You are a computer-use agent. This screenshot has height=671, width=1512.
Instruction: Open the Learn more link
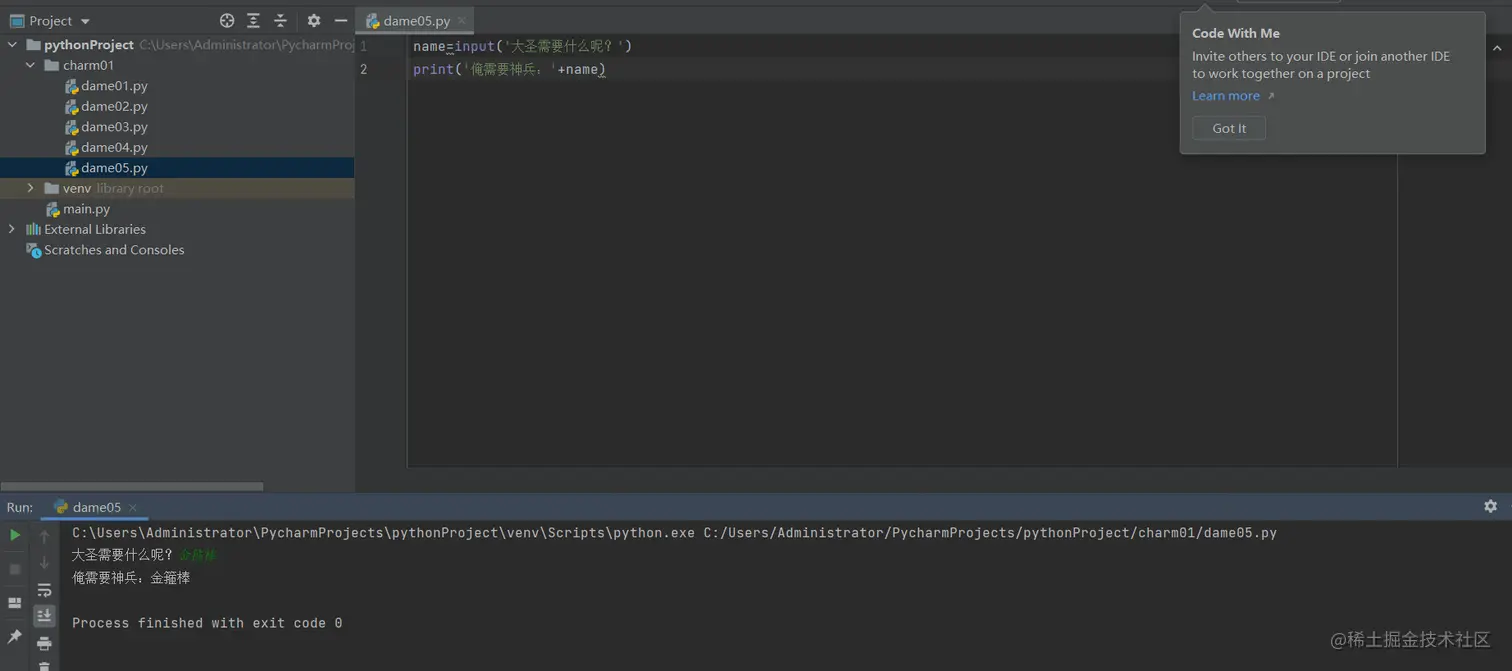[x=1226, y=96]
